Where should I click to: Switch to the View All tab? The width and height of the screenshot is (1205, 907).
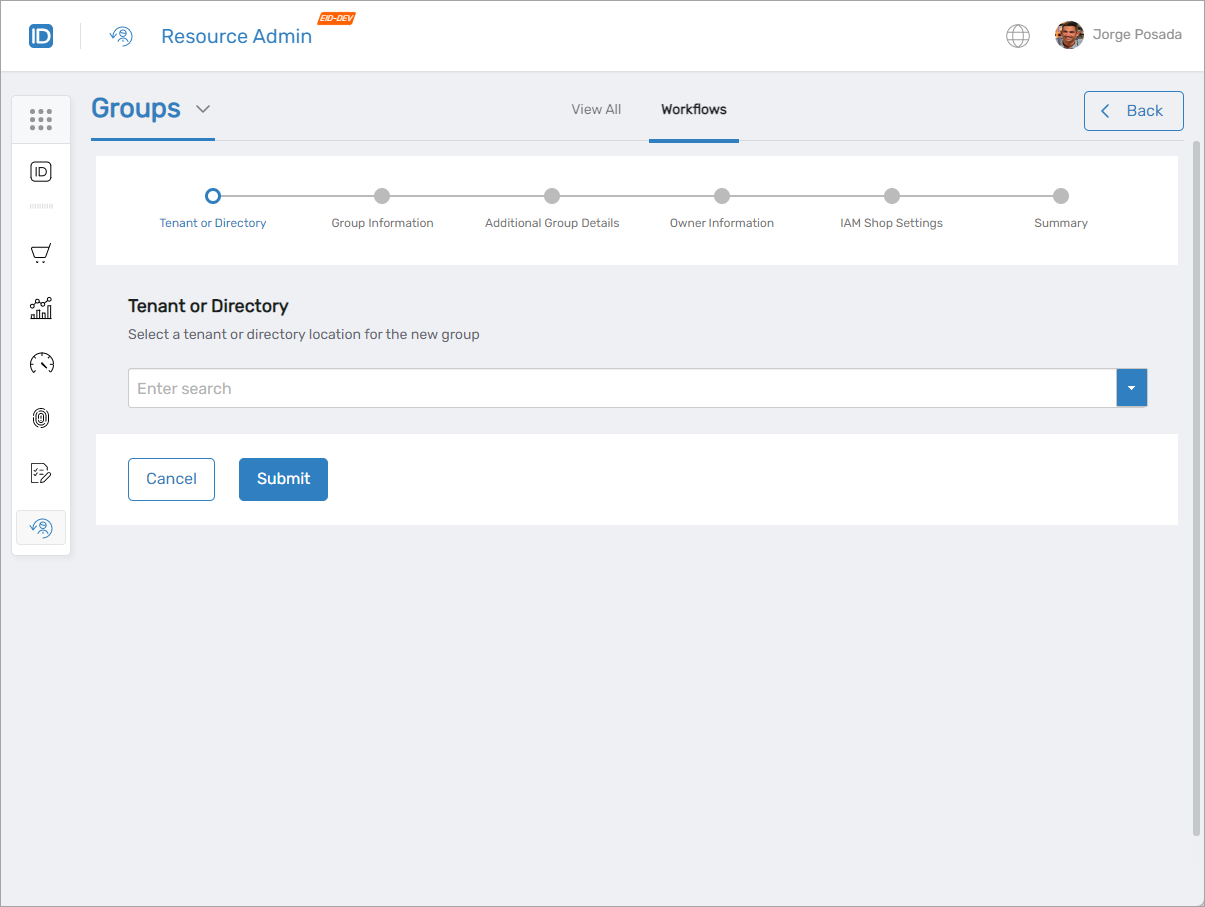tap(596, 110)
